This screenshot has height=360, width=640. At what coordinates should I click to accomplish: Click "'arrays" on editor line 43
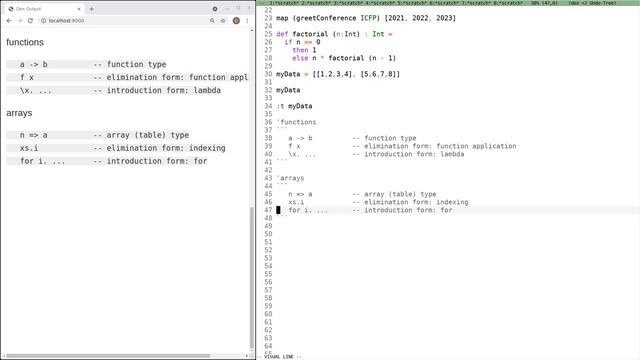[x=290, y=178]
